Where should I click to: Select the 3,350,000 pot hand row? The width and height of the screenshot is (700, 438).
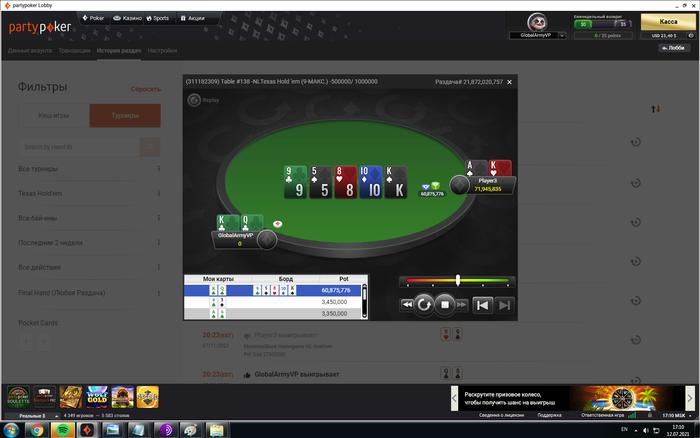pos(272,313)
